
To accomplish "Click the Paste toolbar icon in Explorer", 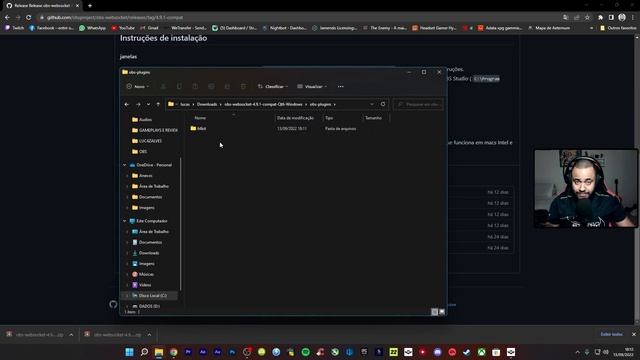I will (x=195, y=87).
